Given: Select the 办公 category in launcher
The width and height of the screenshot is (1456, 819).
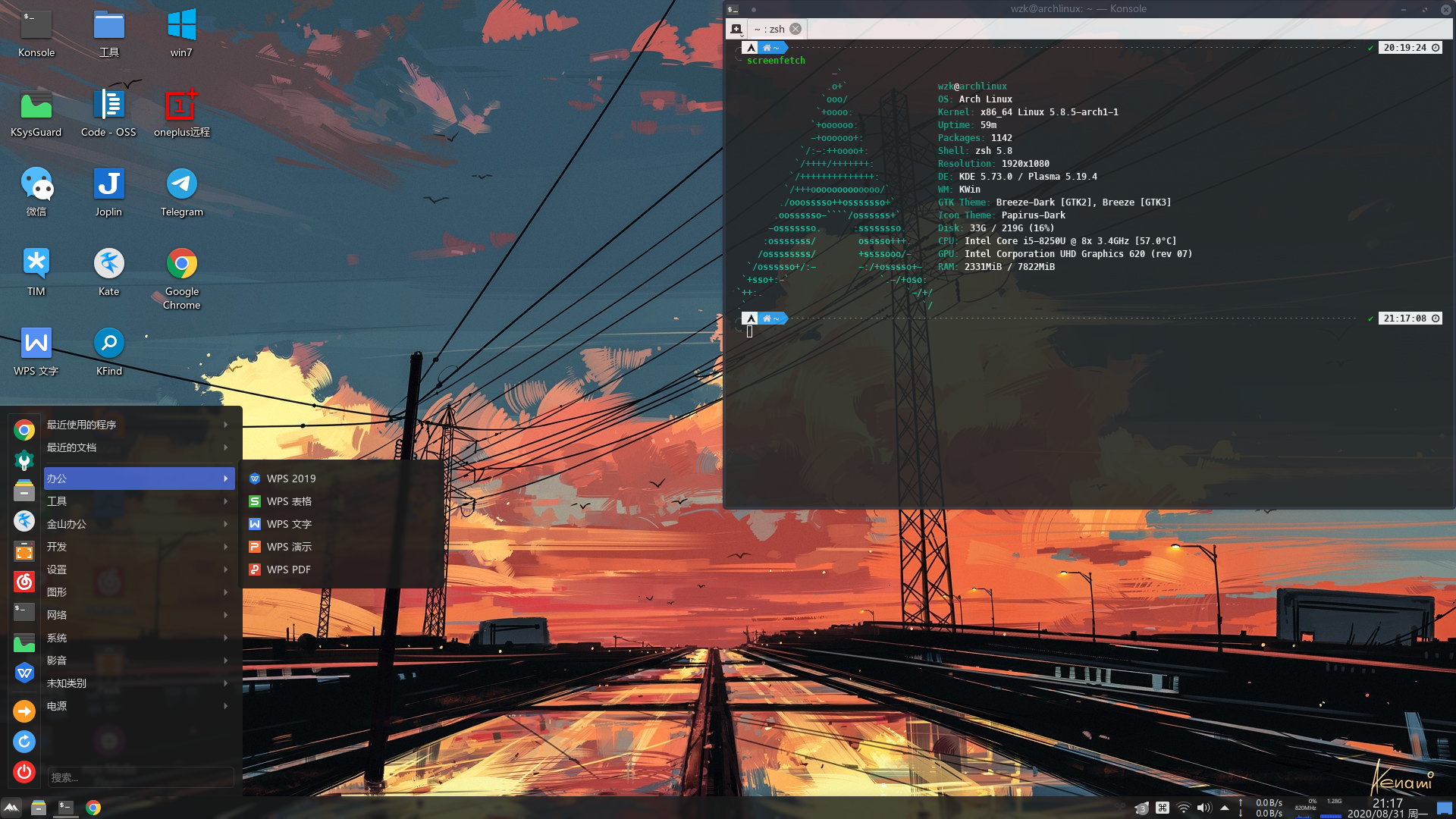Looking at the screenshot, I should tap(139, 479).
